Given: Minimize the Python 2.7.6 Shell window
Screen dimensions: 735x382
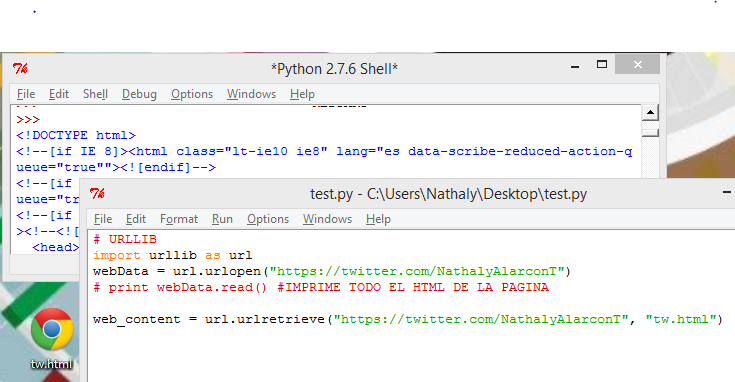Looking at the screenshot, I should coord(575,67).
